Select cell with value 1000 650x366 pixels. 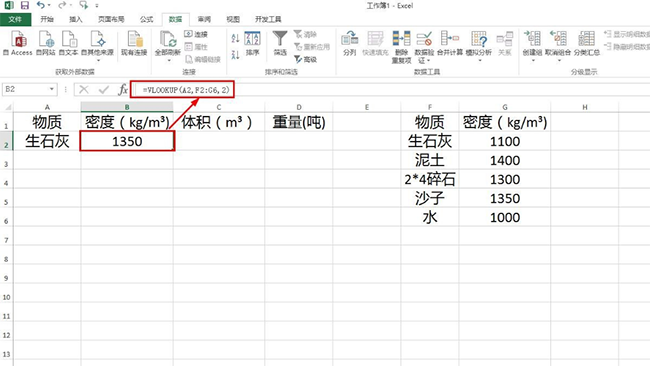504,217
